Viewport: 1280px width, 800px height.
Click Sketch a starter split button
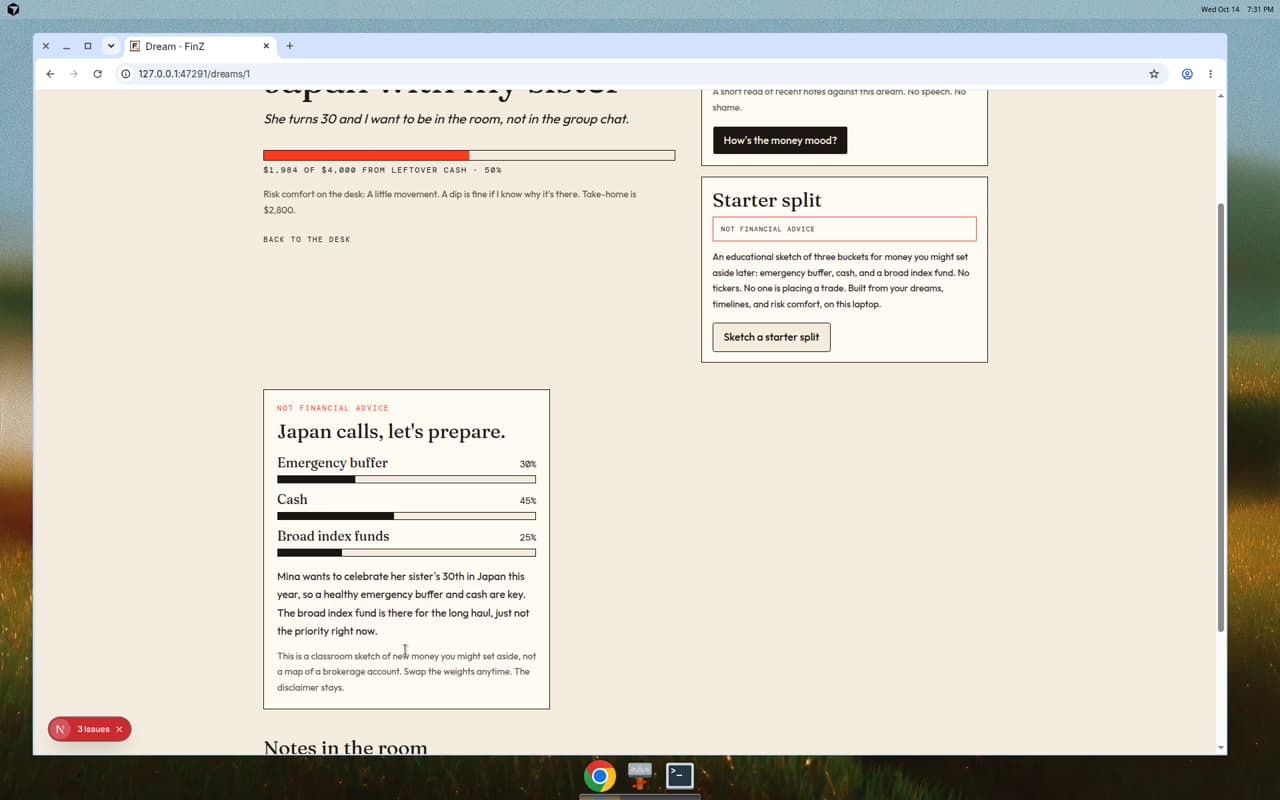[x=771, y=337]
